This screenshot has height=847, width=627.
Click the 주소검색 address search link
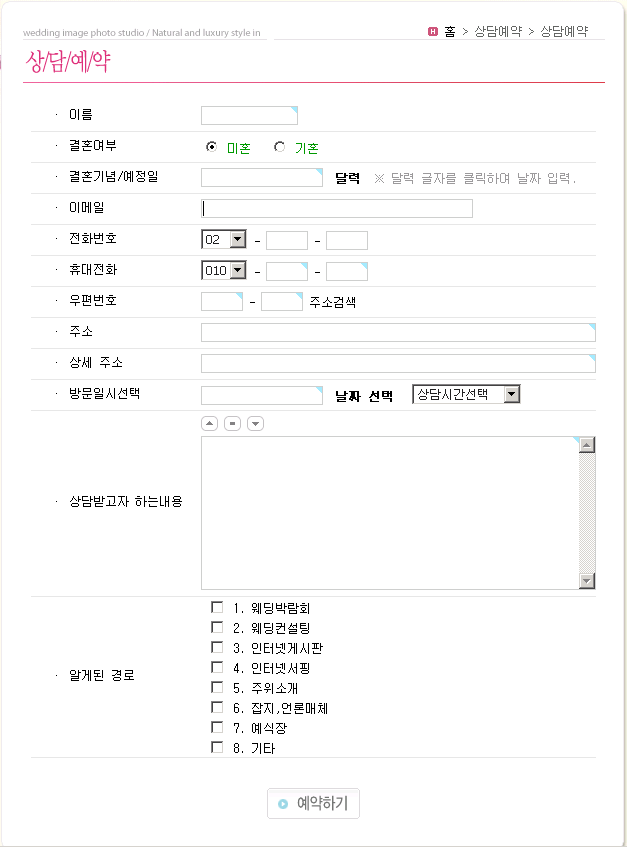tap(333, 302)
